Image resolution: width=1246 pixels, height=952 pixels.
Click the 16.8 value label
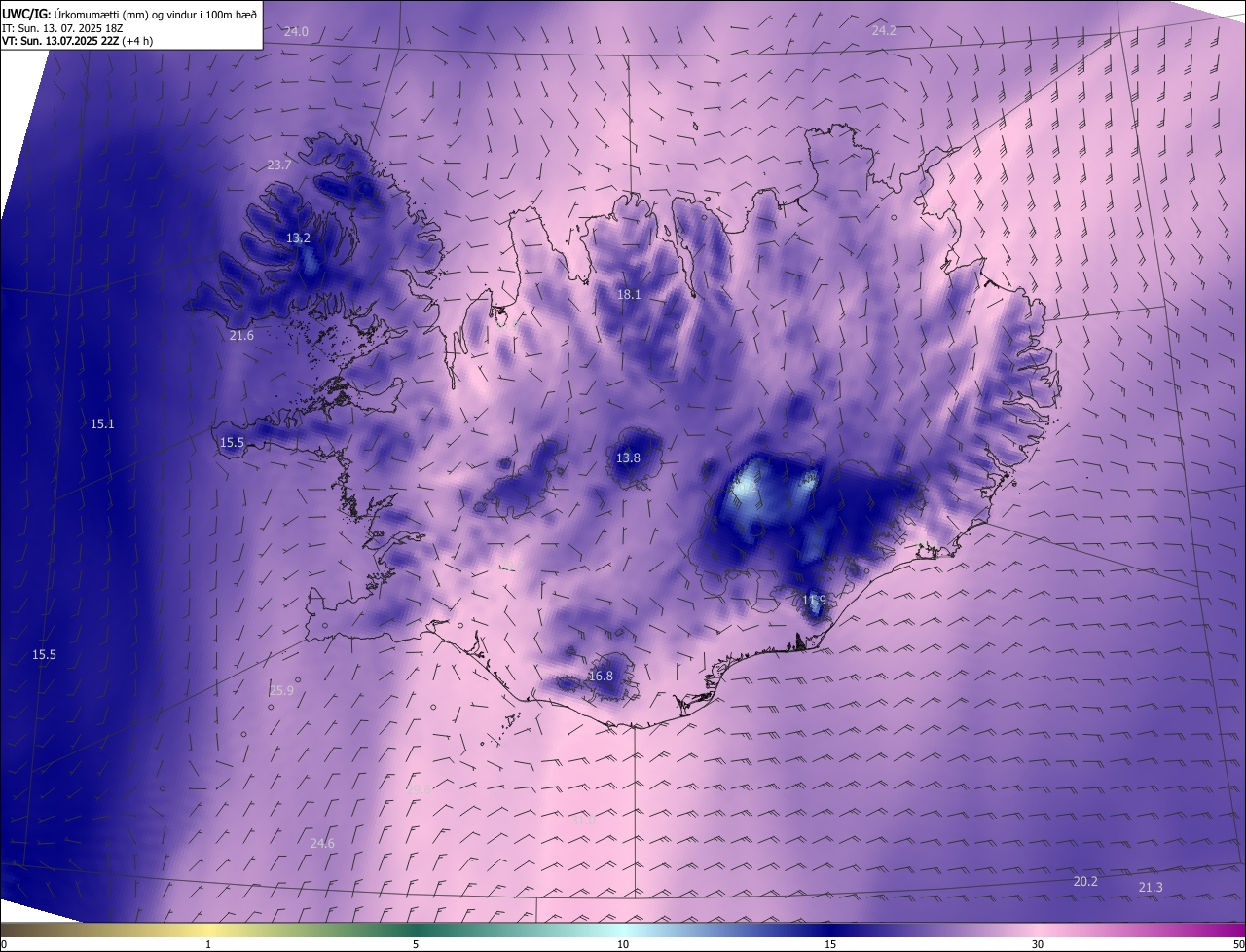602,677
